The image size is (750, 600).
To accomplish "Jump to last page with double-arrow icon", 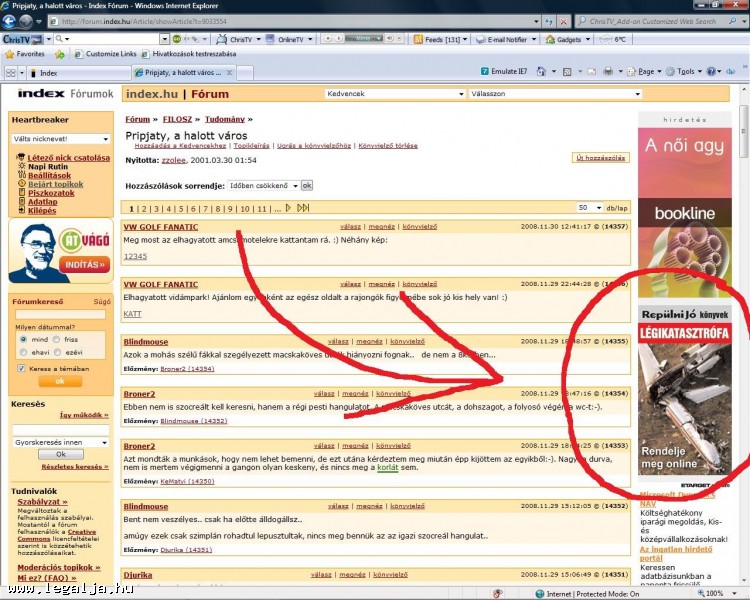I will coord(303,208).
